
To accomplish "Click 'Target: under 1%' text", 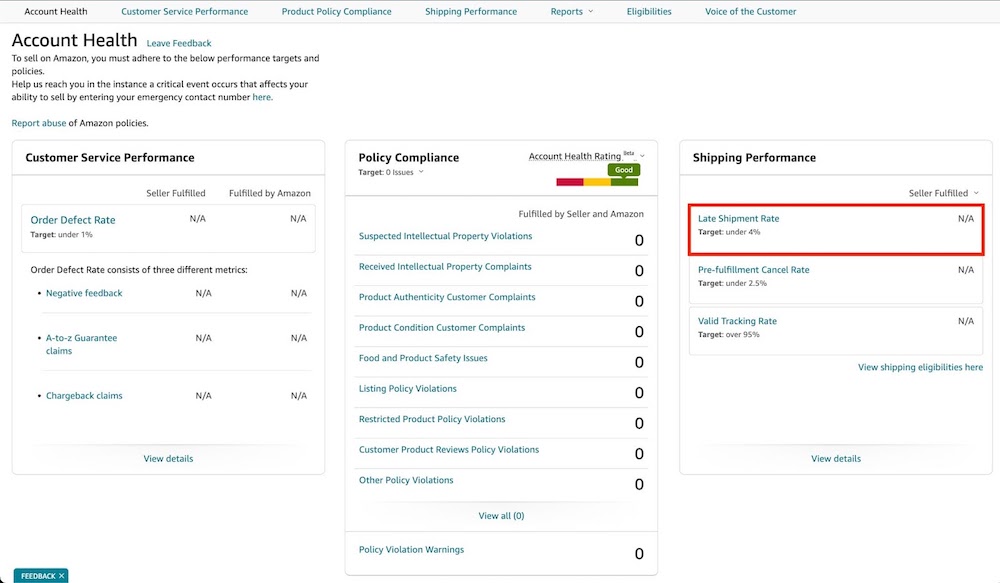I will (x=61, y=235).
